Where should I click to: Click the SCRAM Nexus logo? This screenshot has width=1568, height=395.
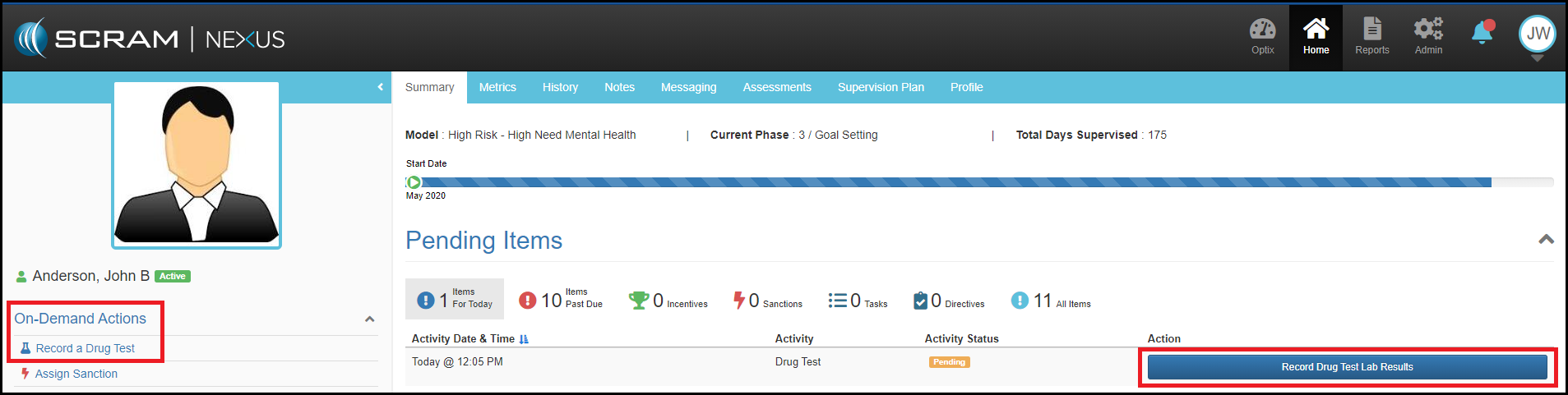(149, 39)
